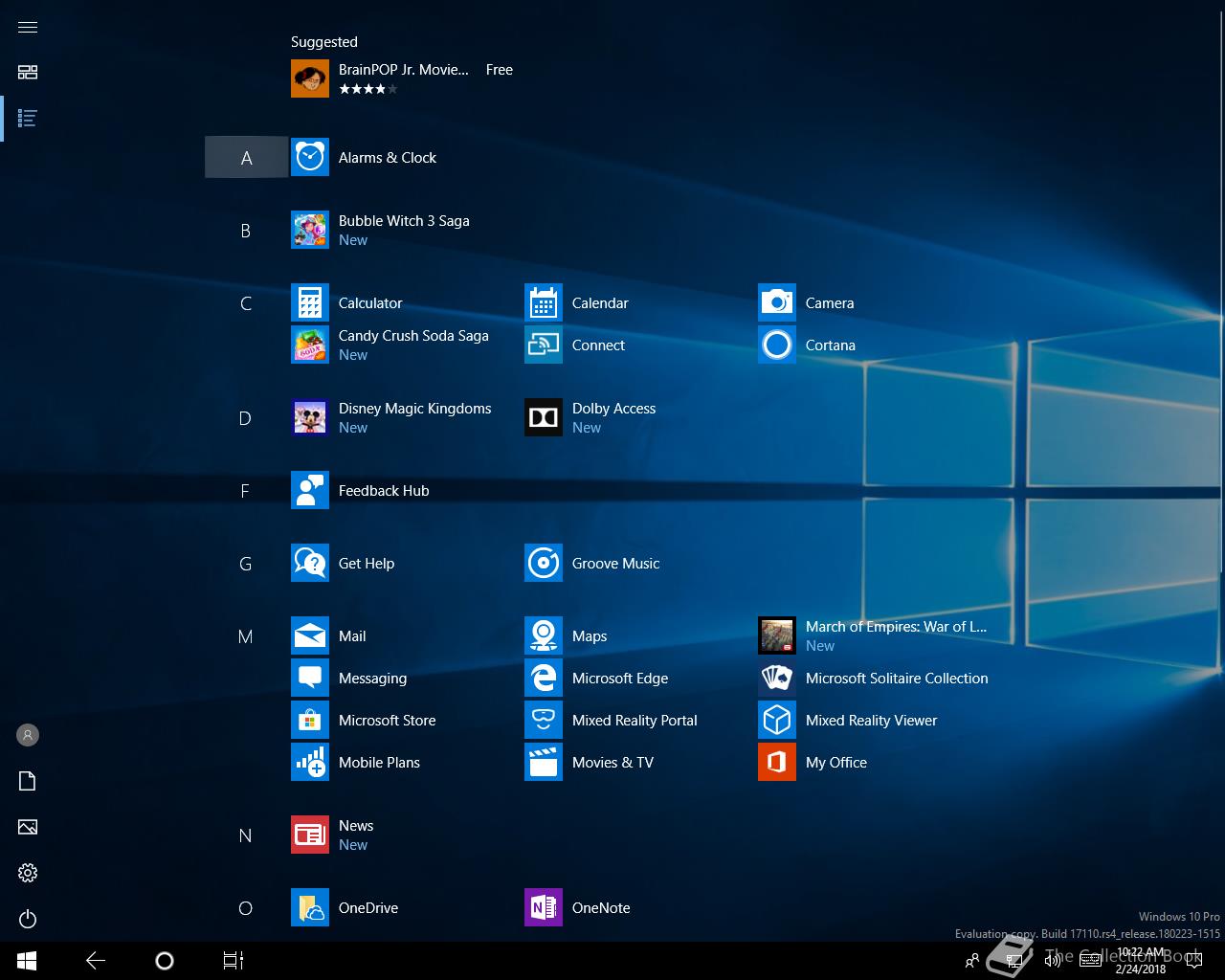The height and width of the screenshot is (980, 1225).
Task: Jump via letter N header
Action: (246, 835)
